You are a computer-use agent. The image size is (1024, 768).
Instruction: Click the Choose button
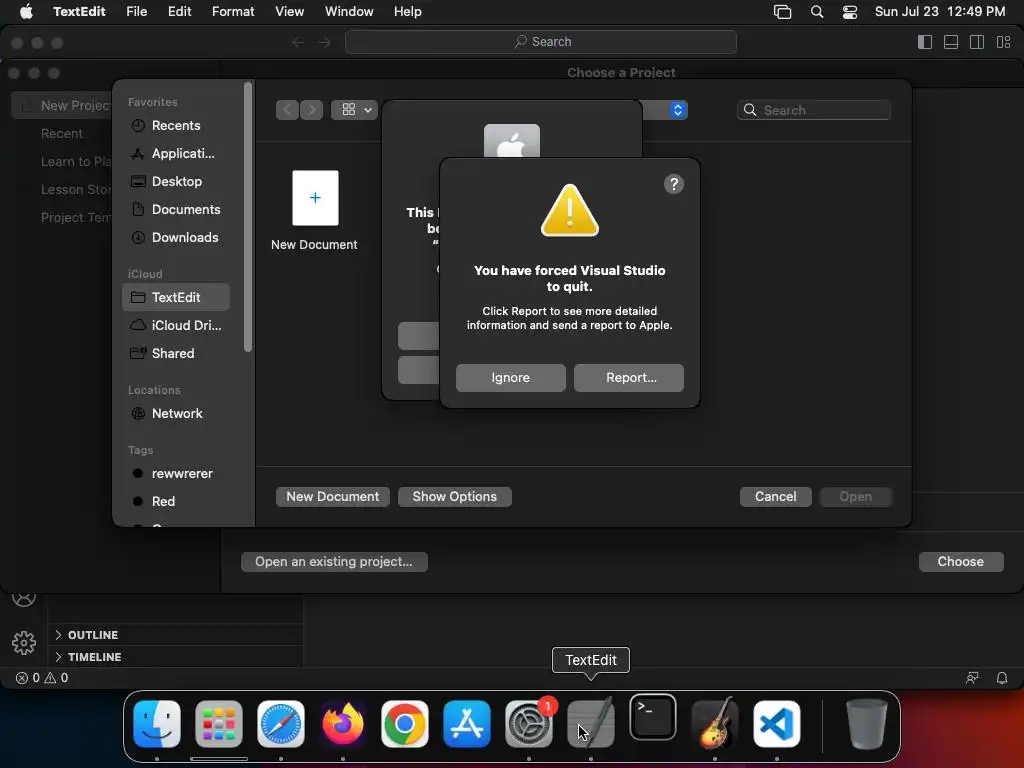point(960,562)
